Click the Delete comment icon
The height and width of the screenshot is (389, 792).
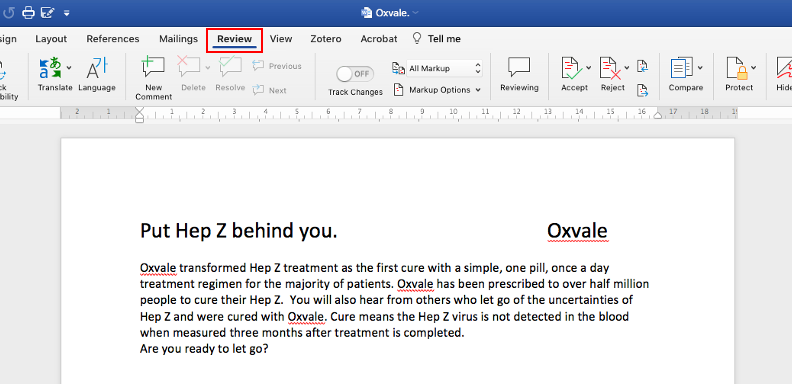click(x=189, y=67)
